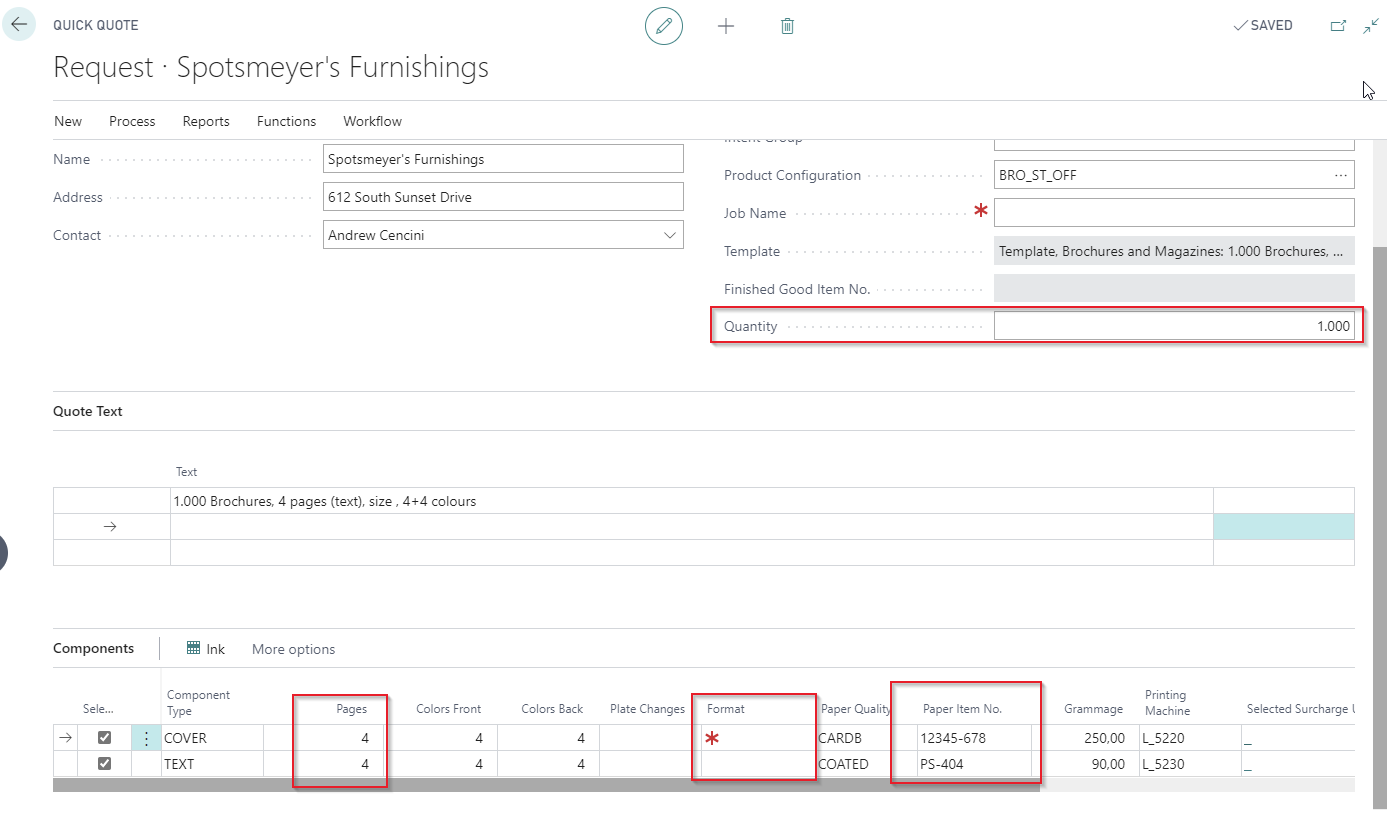The height and width of the screenshot is (822, 1392).
Task: Click the Component Type column header
Action: point(198,702)
